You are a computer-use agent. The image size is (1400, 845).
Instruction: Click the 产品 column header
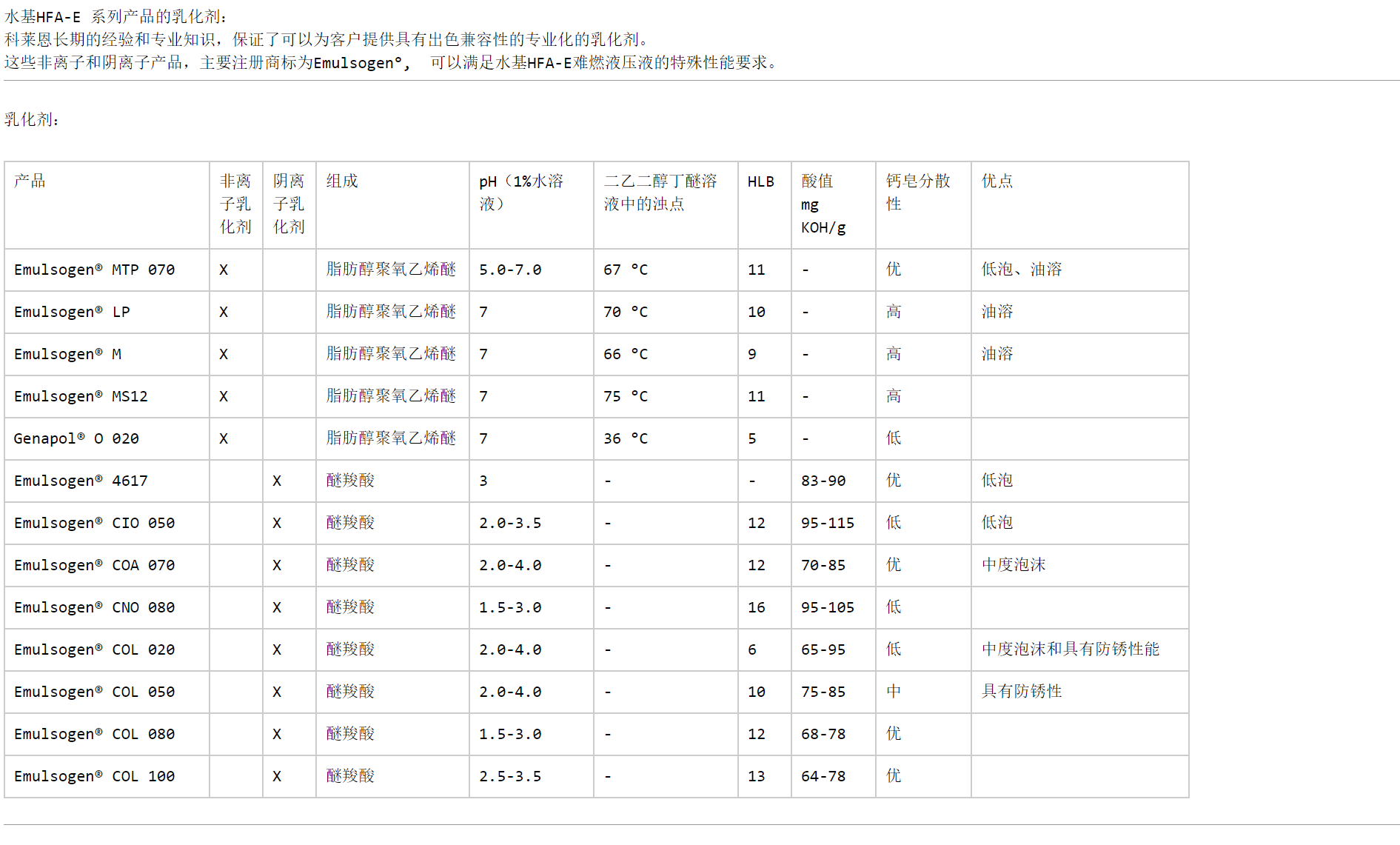pos(27,181)
